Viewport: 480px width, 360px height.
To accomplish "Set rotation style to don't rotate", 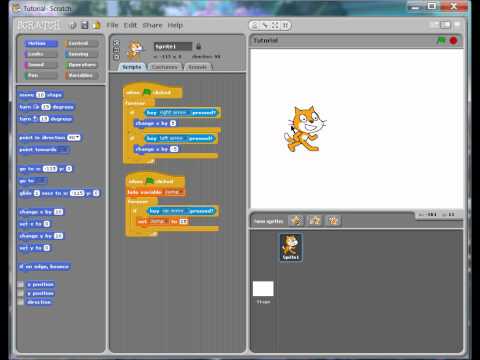I will (116, 57).
